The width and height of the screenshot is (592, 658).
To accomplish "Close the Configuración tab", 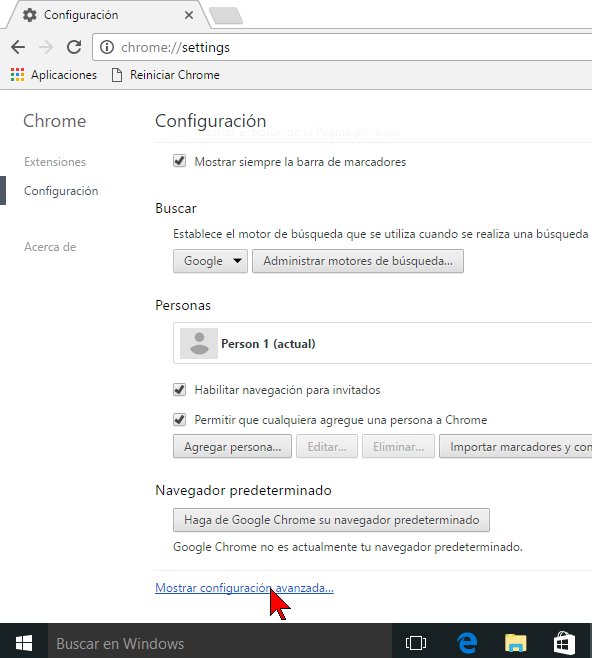I will [x=189, y=15].
